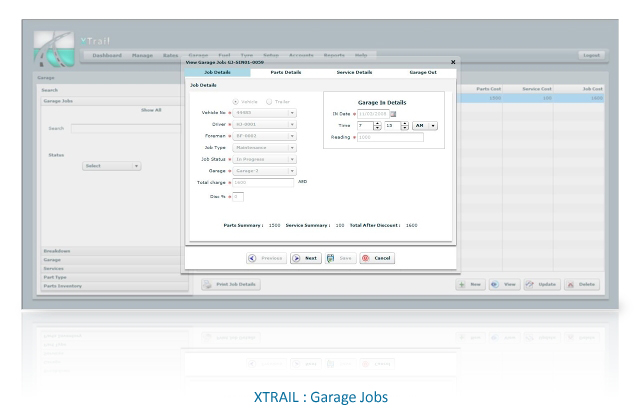
Task: Click the Reading input field
Action: click(390, 138)
